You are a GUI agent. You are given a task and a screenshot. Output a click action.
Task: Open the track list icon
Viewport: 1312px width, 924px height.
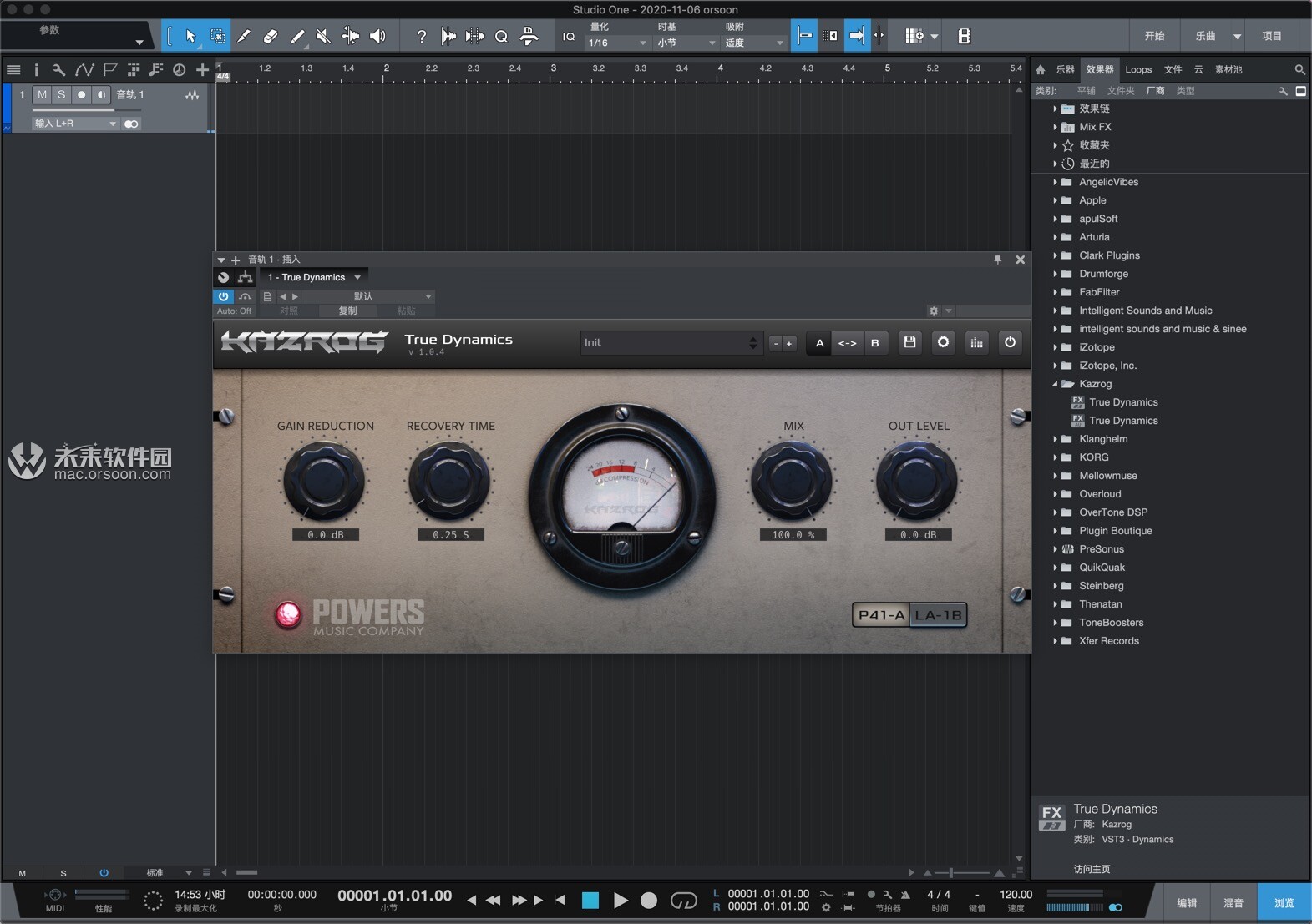(x=13, y=70)
